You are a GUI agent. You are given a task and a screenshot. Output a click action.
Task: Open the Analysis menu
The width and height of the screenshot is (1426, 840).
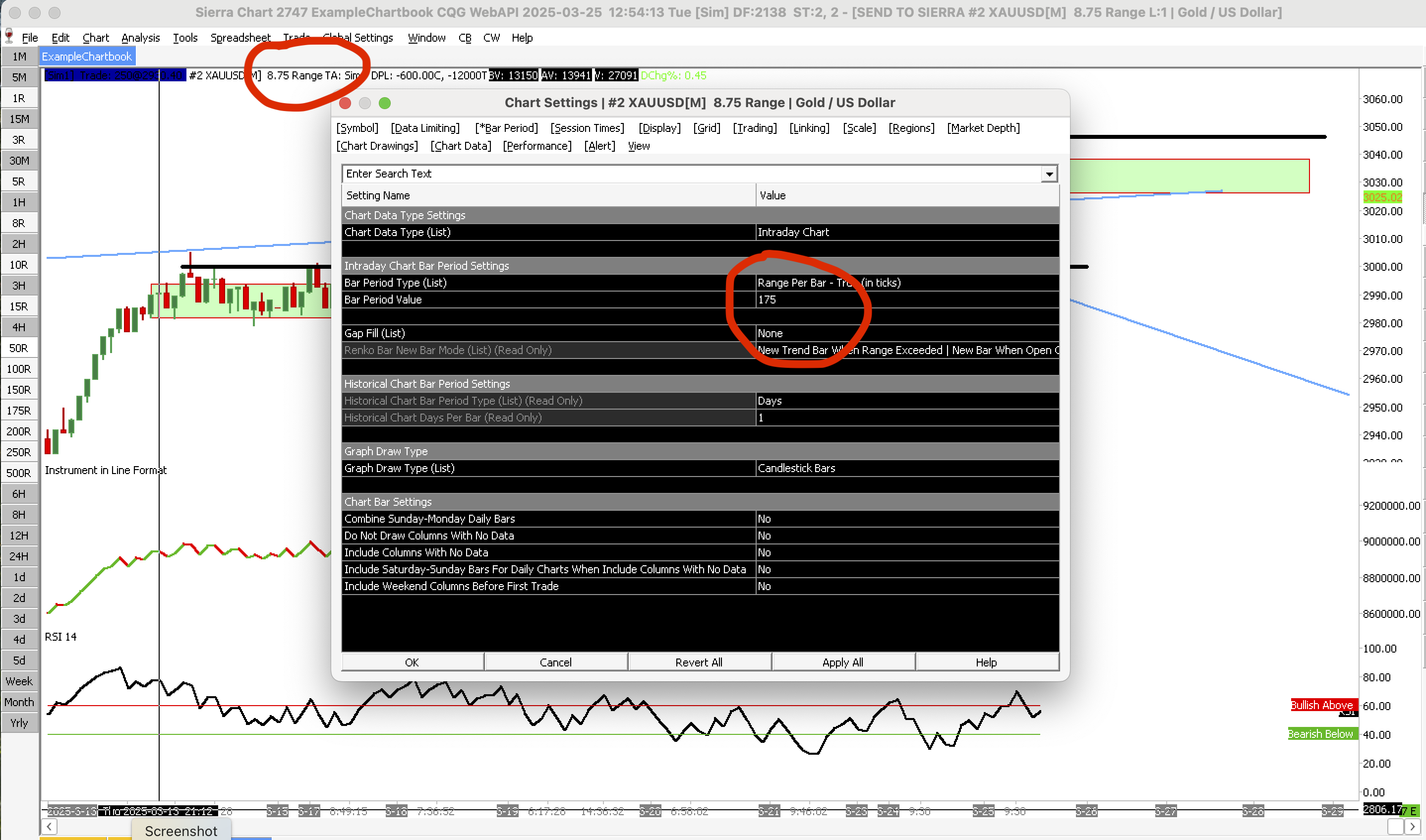click(x=140, y=38)
